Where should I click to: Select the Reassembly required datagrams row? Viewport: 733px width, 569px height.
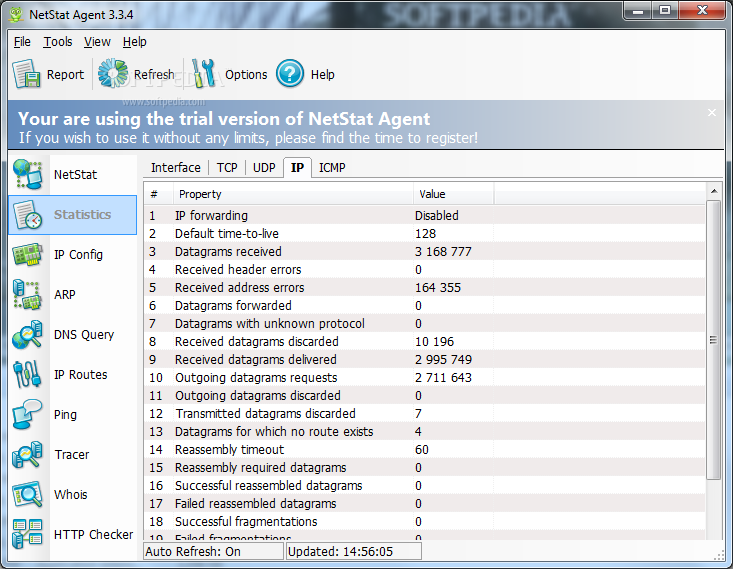tap(424, 467)
